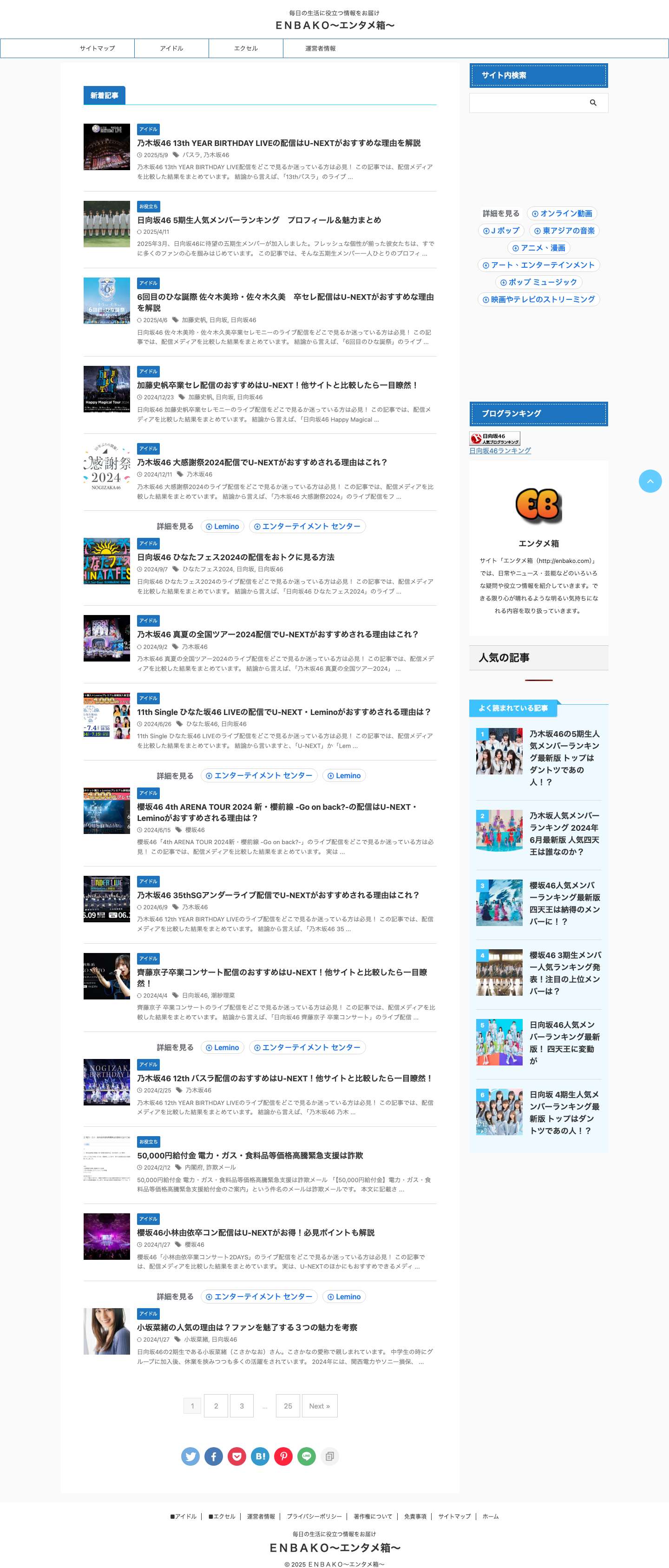The width and height of the screenshot is (669, 1568).
Task: Open 乃木坂46 12th バスラ配信 article title
Action: click(x=285, y=1078)
